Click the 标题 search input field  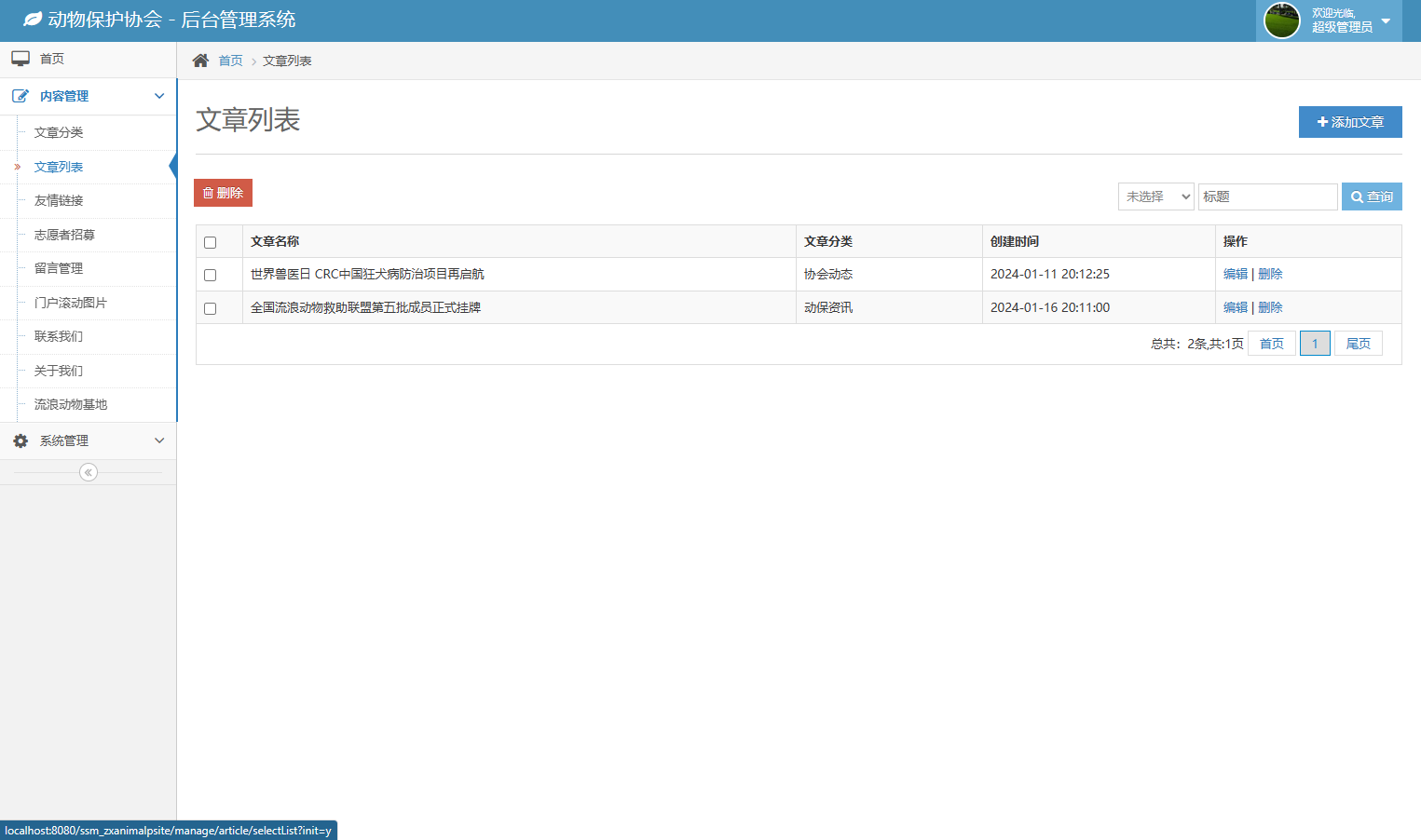(1267, 196)
